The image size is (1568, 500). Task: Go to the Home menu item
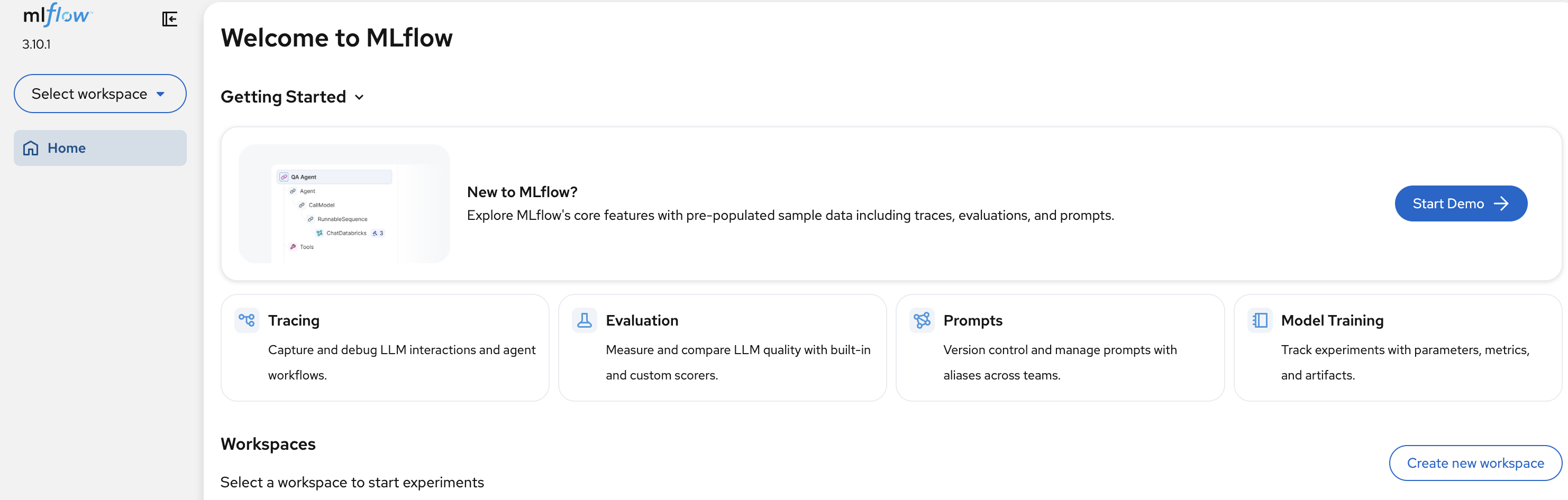[67, 149]
